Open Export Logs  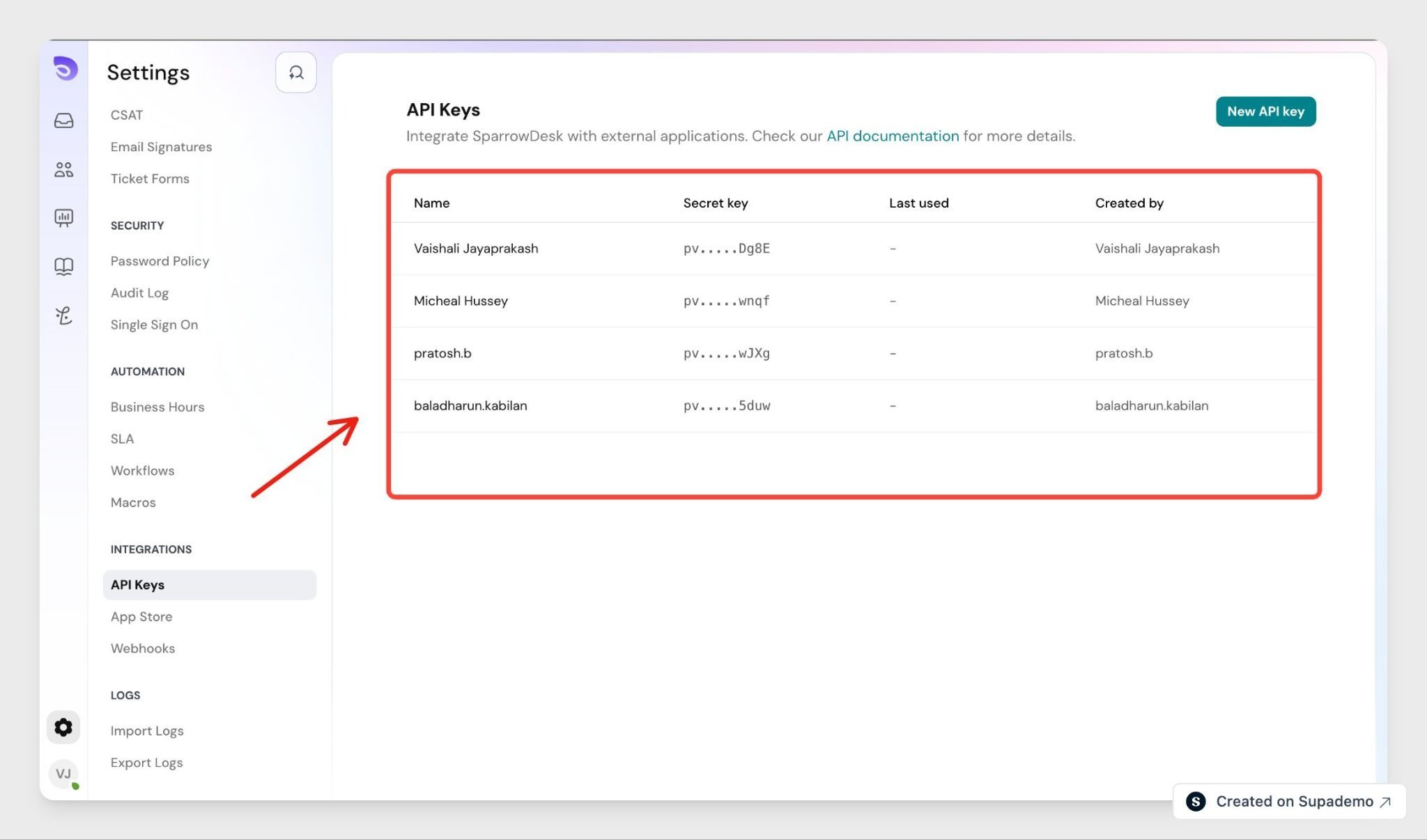pyautogui.click(x=146, y=763)
